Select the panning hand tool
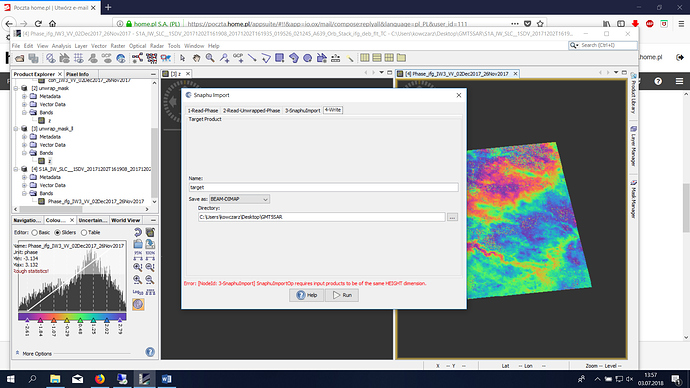 pyautogui.click(x=196, y=58)
